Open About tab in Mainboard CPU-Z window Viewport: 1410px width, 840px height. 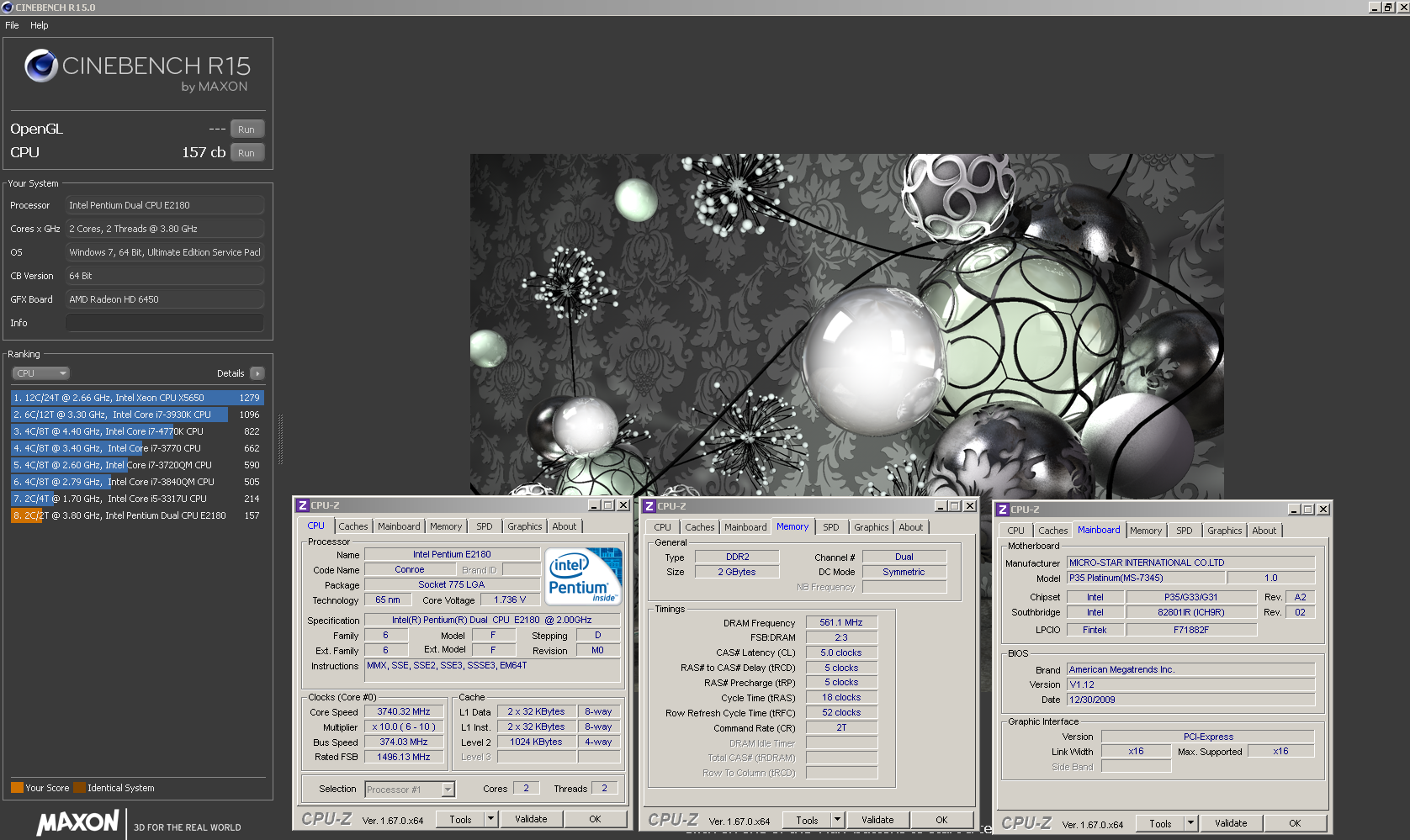(1264, 531)
